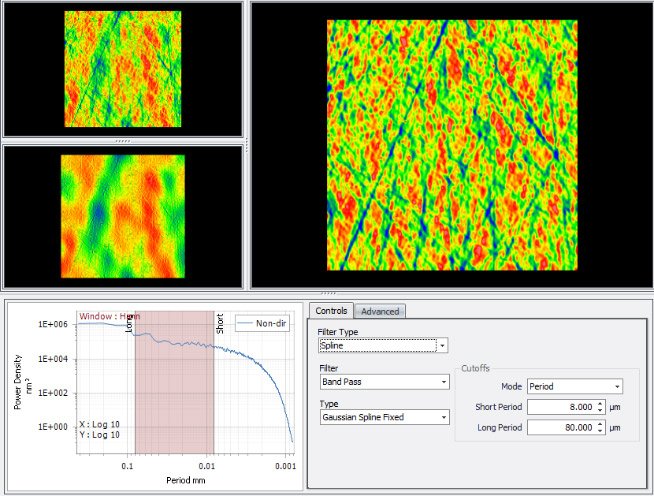The width and height of the screenshot is (654, 496).
Task: Increase Short Period with the up arrow
Action: click(x=598, y=403)
